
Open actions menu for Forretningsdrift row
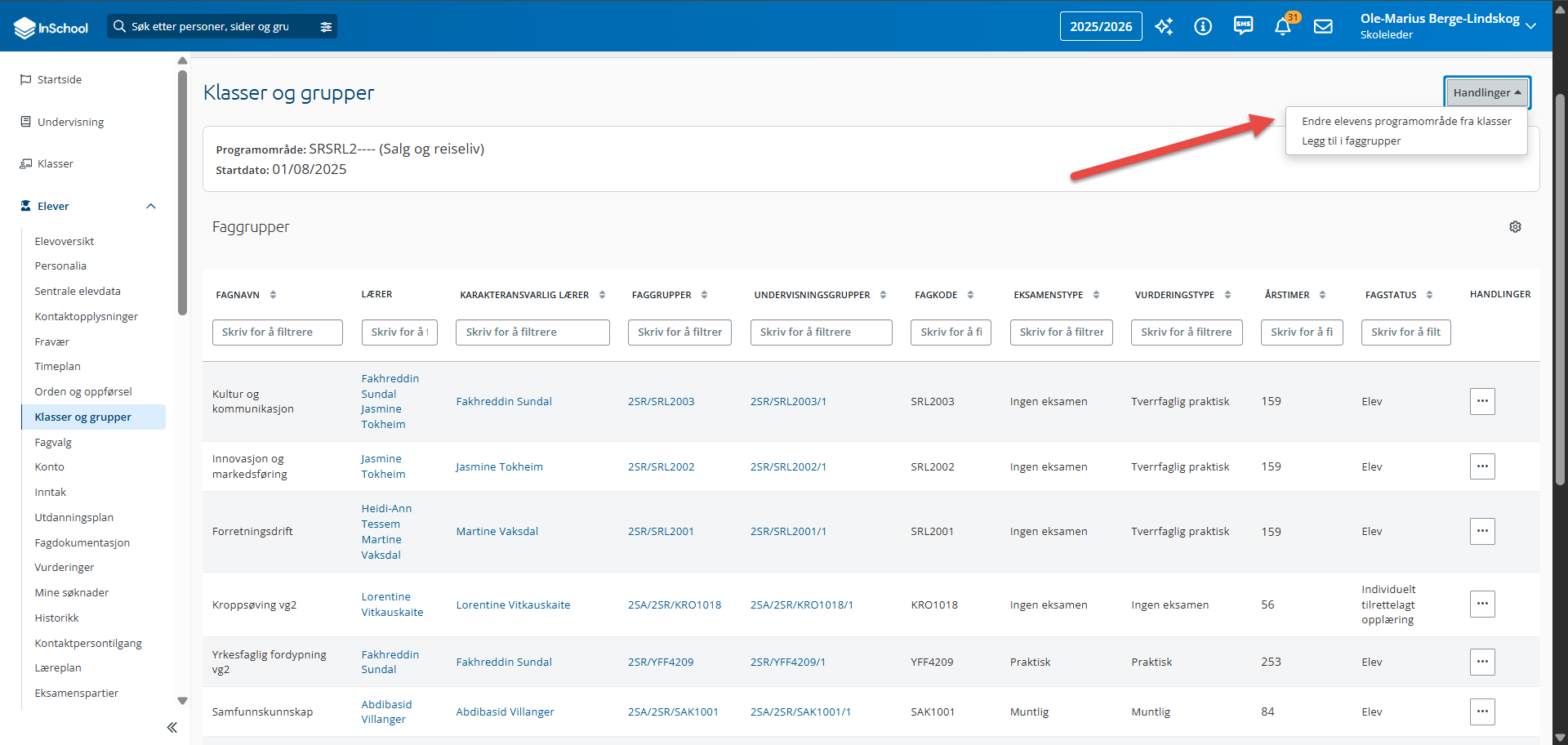(1482, 531)
